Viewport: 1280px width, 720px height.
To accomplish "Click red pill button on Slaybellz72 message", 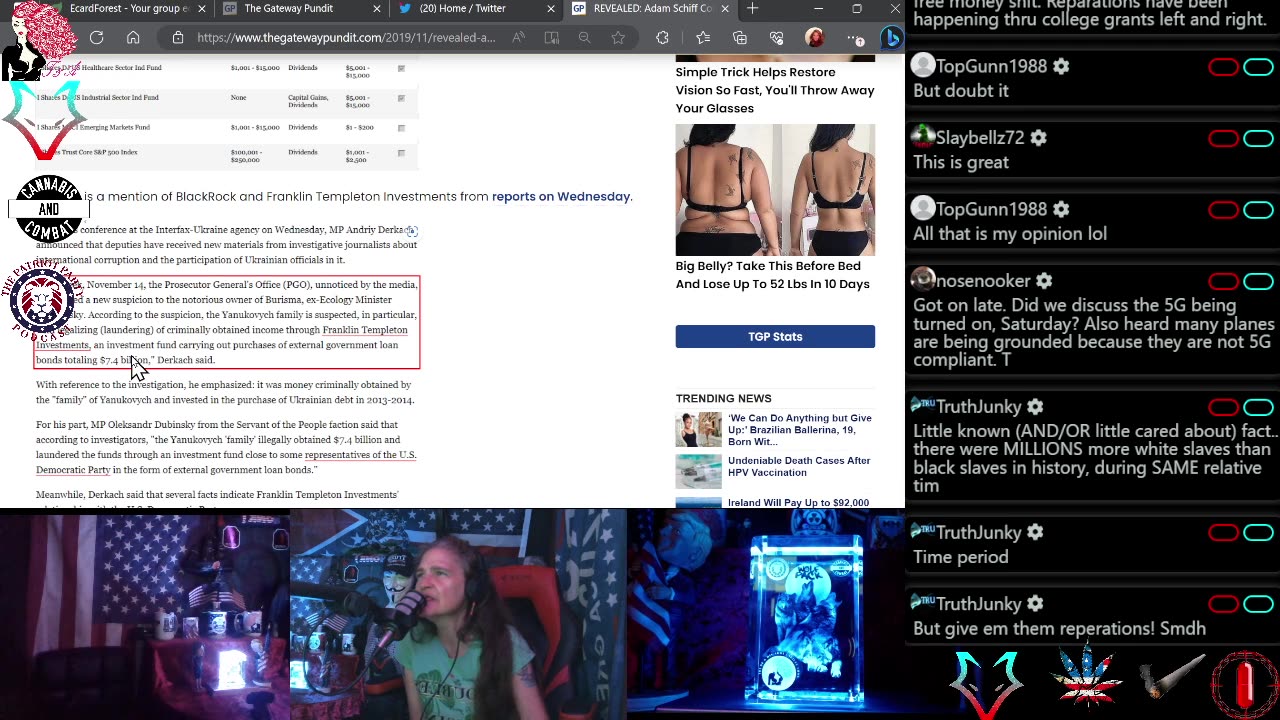I will click(1223, 139).
